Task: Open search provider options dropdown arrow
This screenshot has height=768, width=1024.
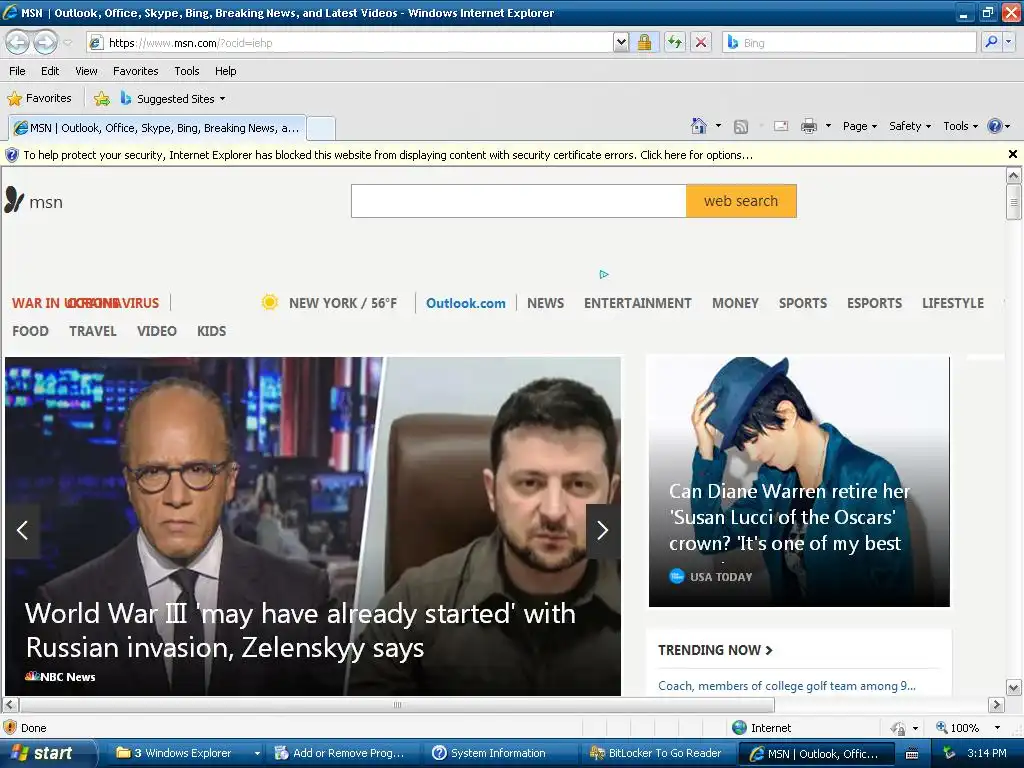Action: [x=1008, y=42]
